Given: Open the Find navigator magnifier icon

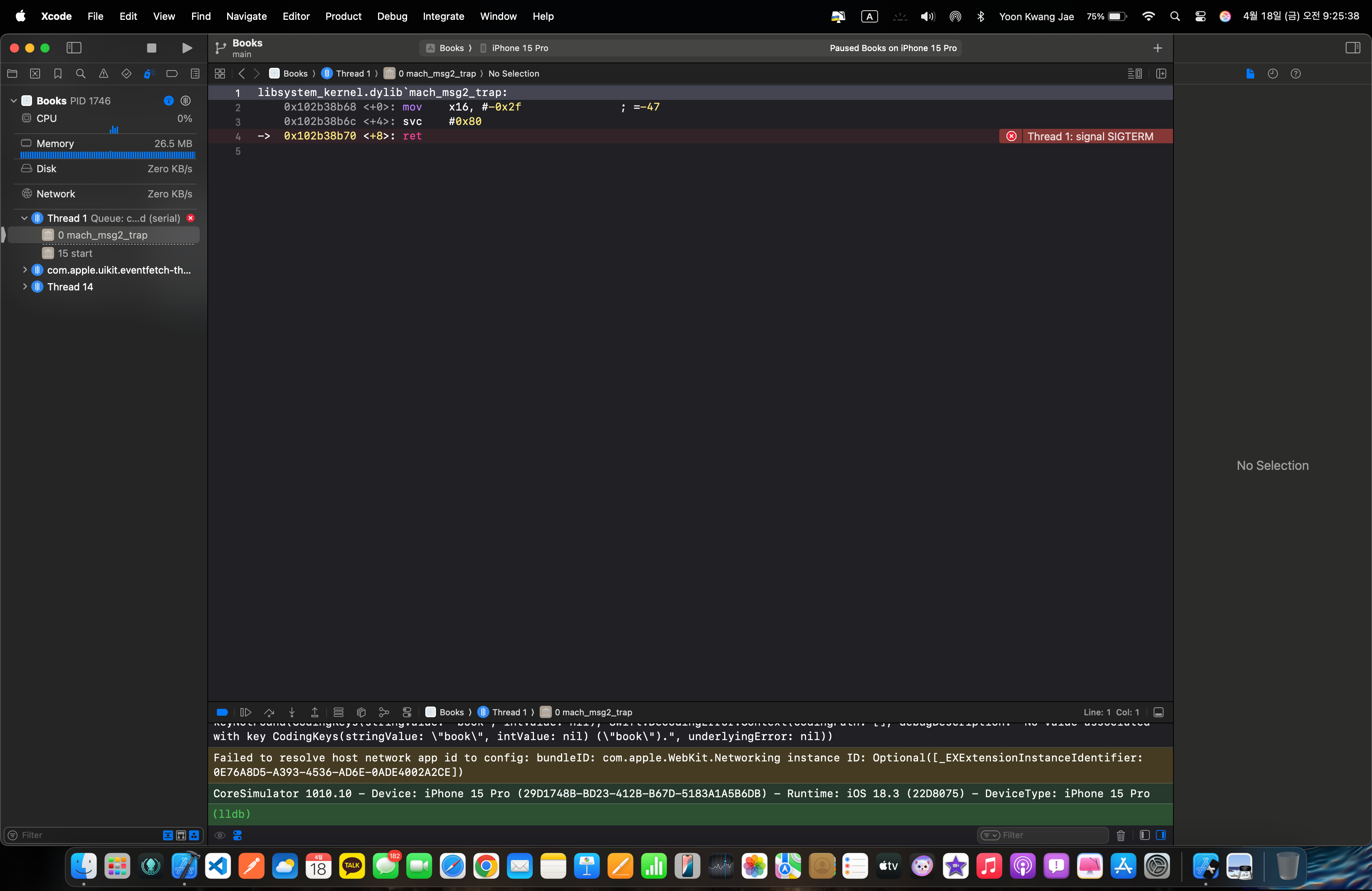Looking at the screenshot, I should click(x=81, y=73).
